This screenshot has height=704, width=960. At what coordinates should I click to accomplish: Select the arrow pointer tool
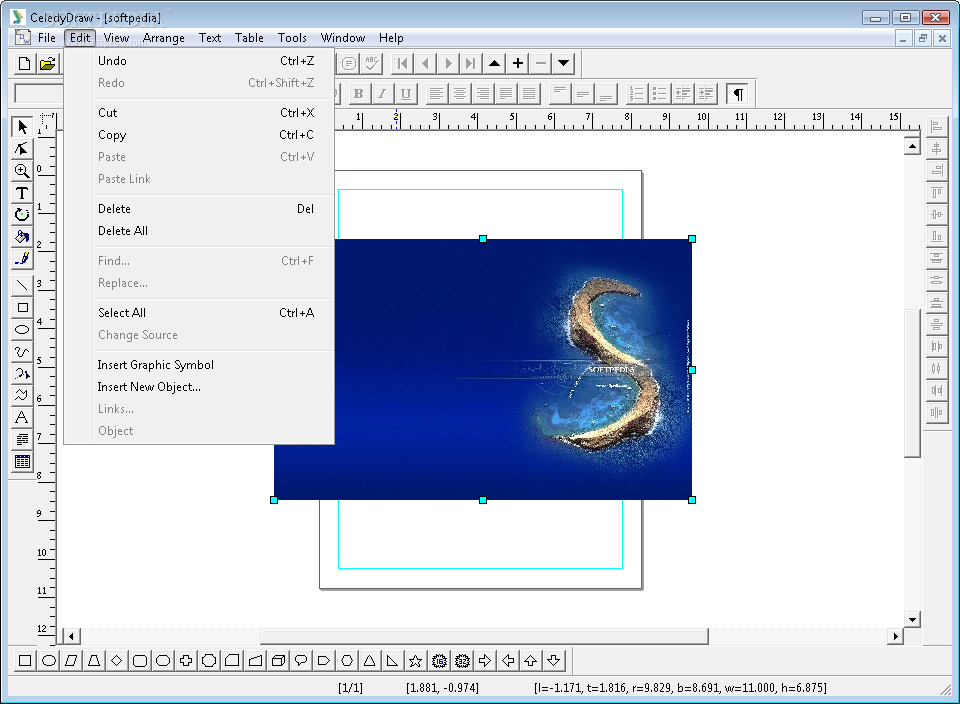pyautogui.click(x=22, y=127)
